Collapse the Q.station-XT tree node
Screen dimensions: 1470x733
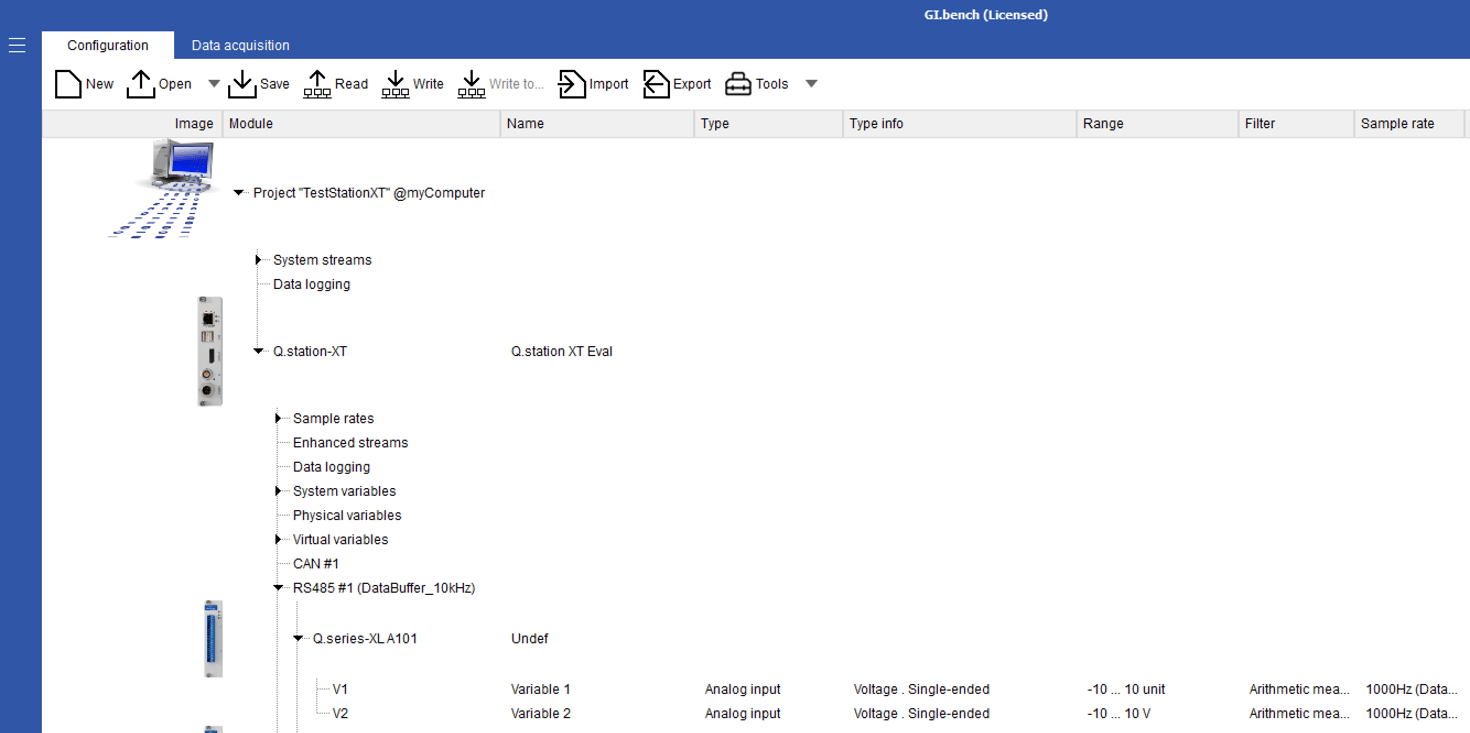259,351
